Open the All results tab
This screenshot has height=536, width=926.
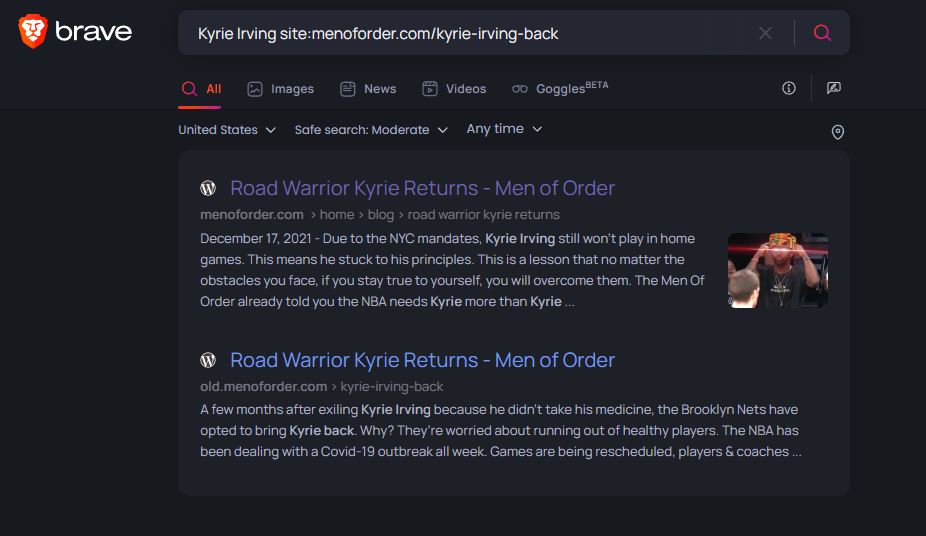pyautogui.click(x=201, y=89)
